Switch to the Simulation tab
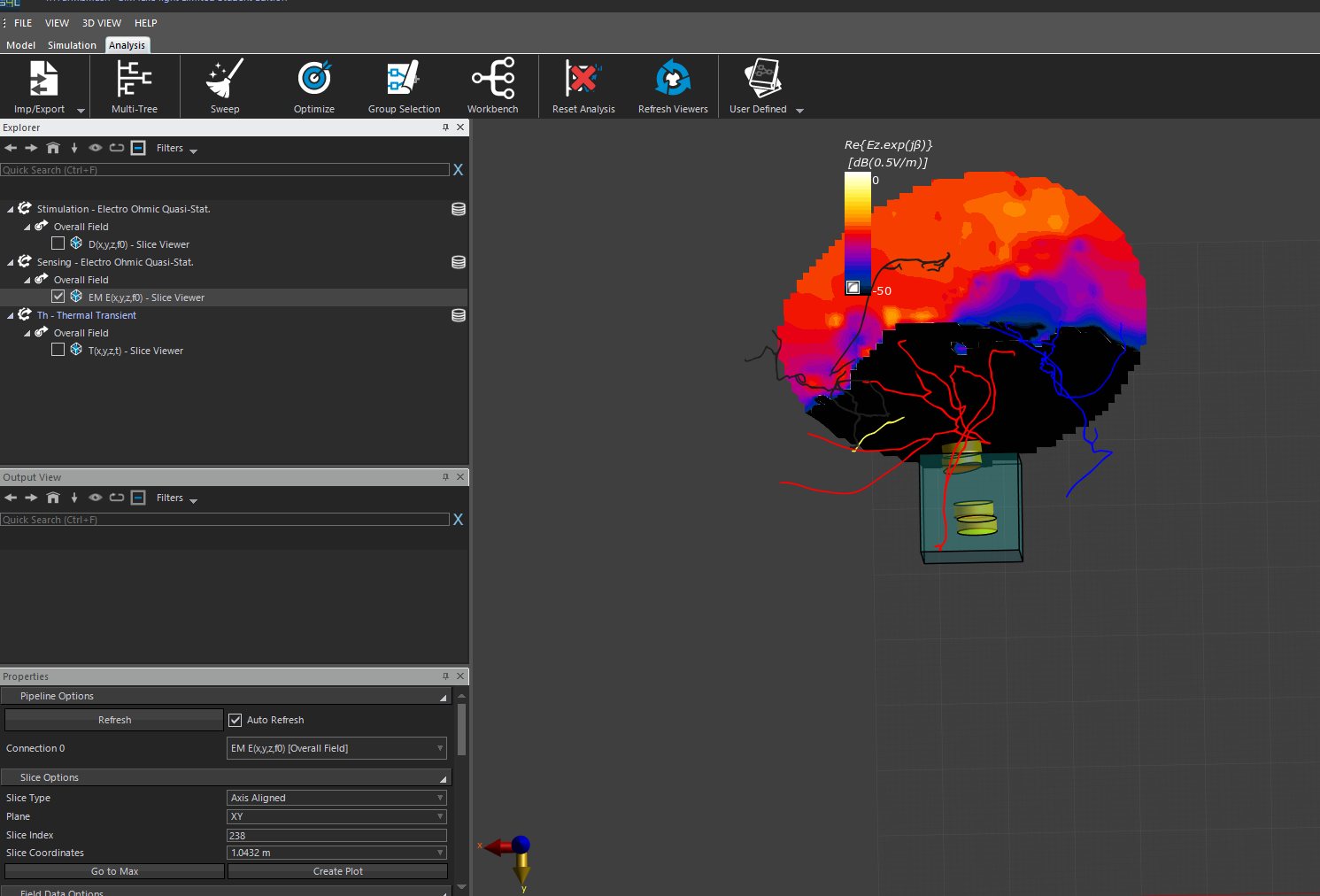Screen dimensions: 1320x896 click(x=72, y=45)
